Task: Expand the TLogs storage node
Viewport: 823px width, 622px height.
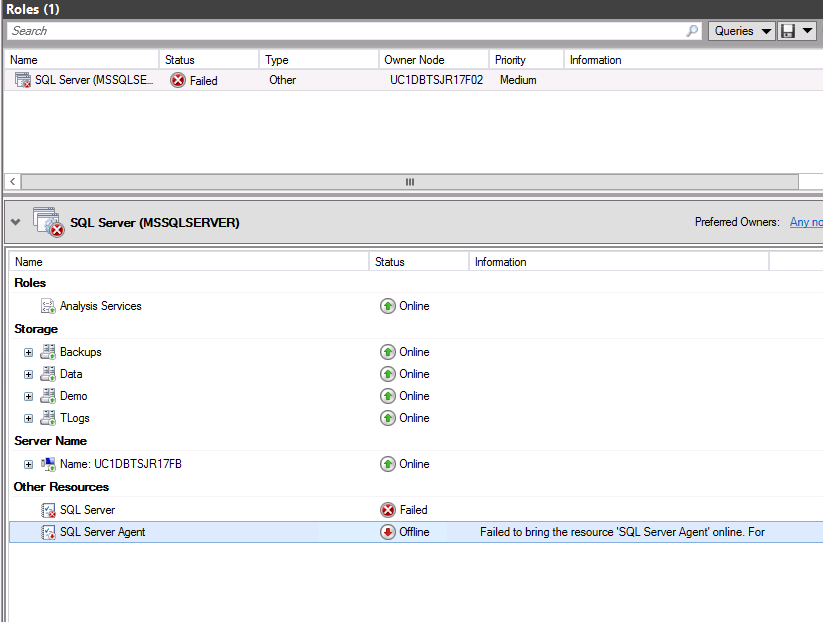Action: (x=28, y=418)
